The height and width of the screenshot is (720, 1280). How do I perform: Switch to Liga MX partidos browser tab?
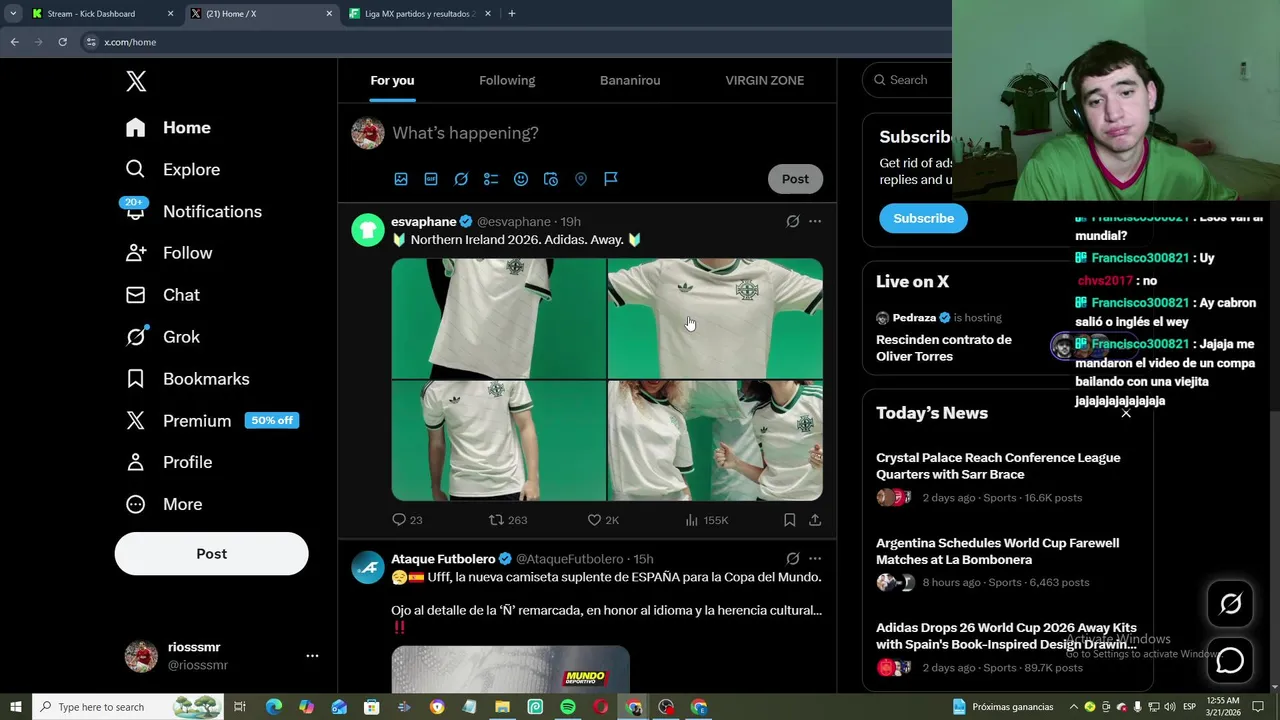click(419, 14)
